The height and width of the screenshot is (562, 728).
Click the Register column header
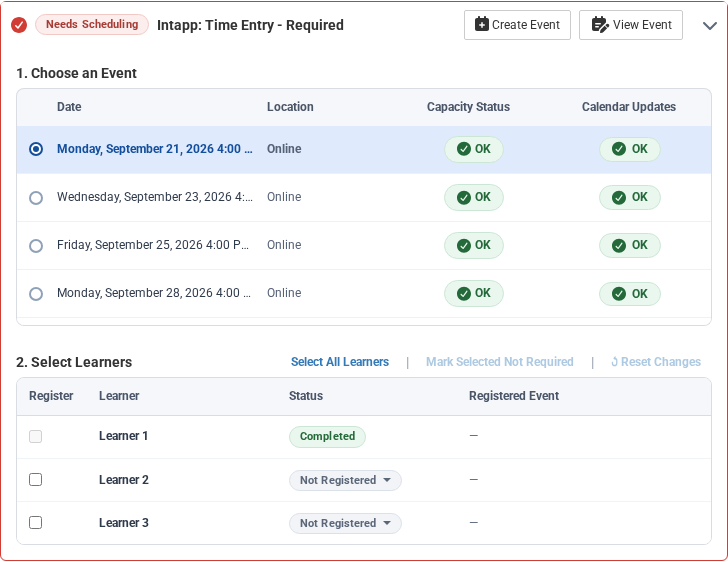(51, 396)
